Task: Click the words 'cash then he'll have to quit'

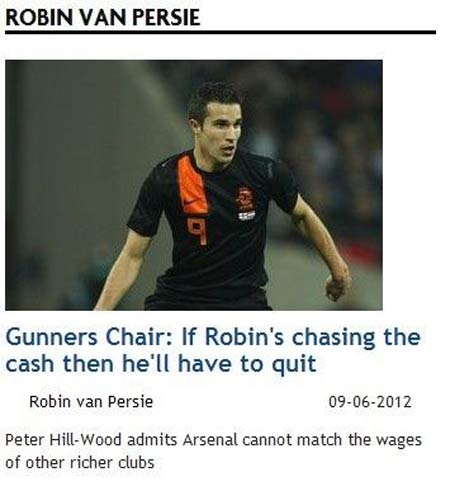Action: point(161,363)
